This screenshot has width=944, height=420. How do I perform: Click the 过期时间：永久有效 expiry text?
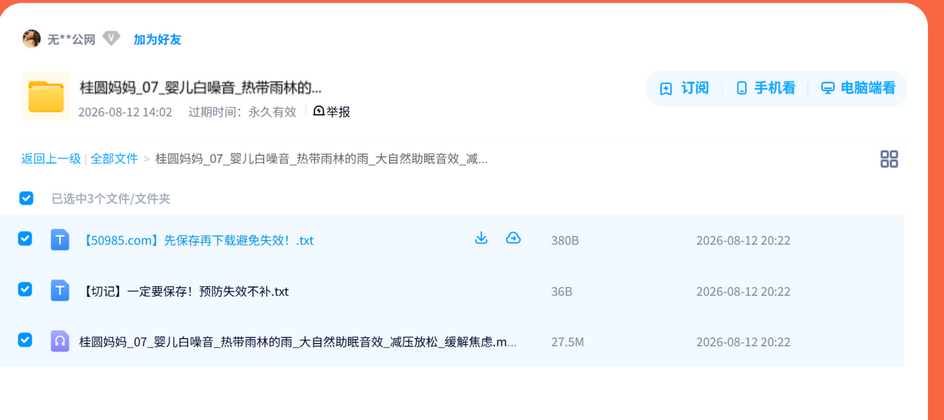[x=242, y=112]
